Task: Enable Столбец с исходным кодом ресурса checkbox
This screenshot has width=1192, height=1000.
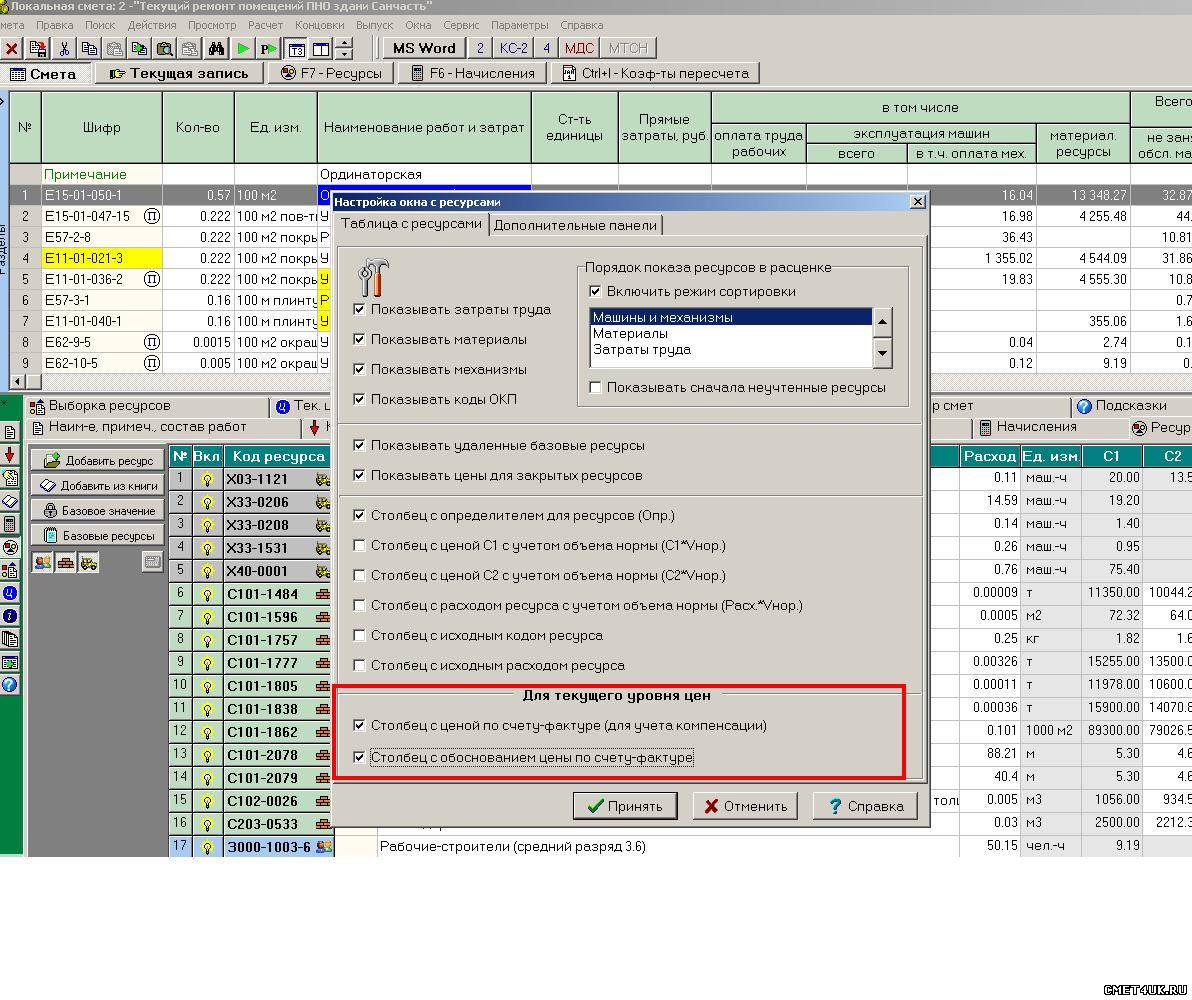Action: pos(360,635)
